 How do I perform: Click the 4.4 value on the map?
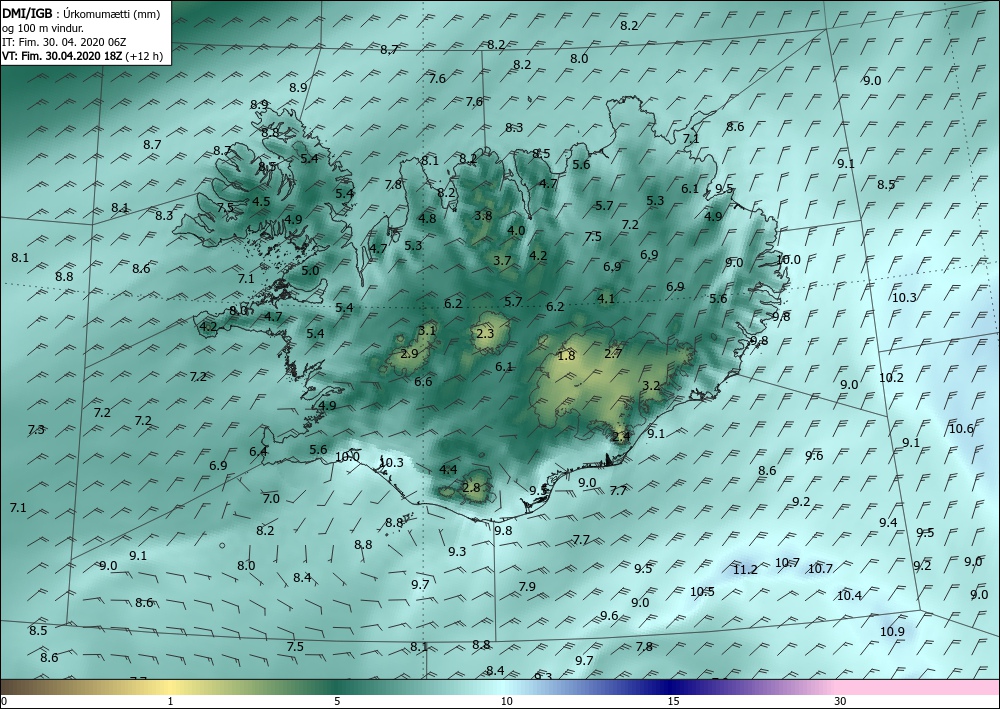tap(448, 470)
